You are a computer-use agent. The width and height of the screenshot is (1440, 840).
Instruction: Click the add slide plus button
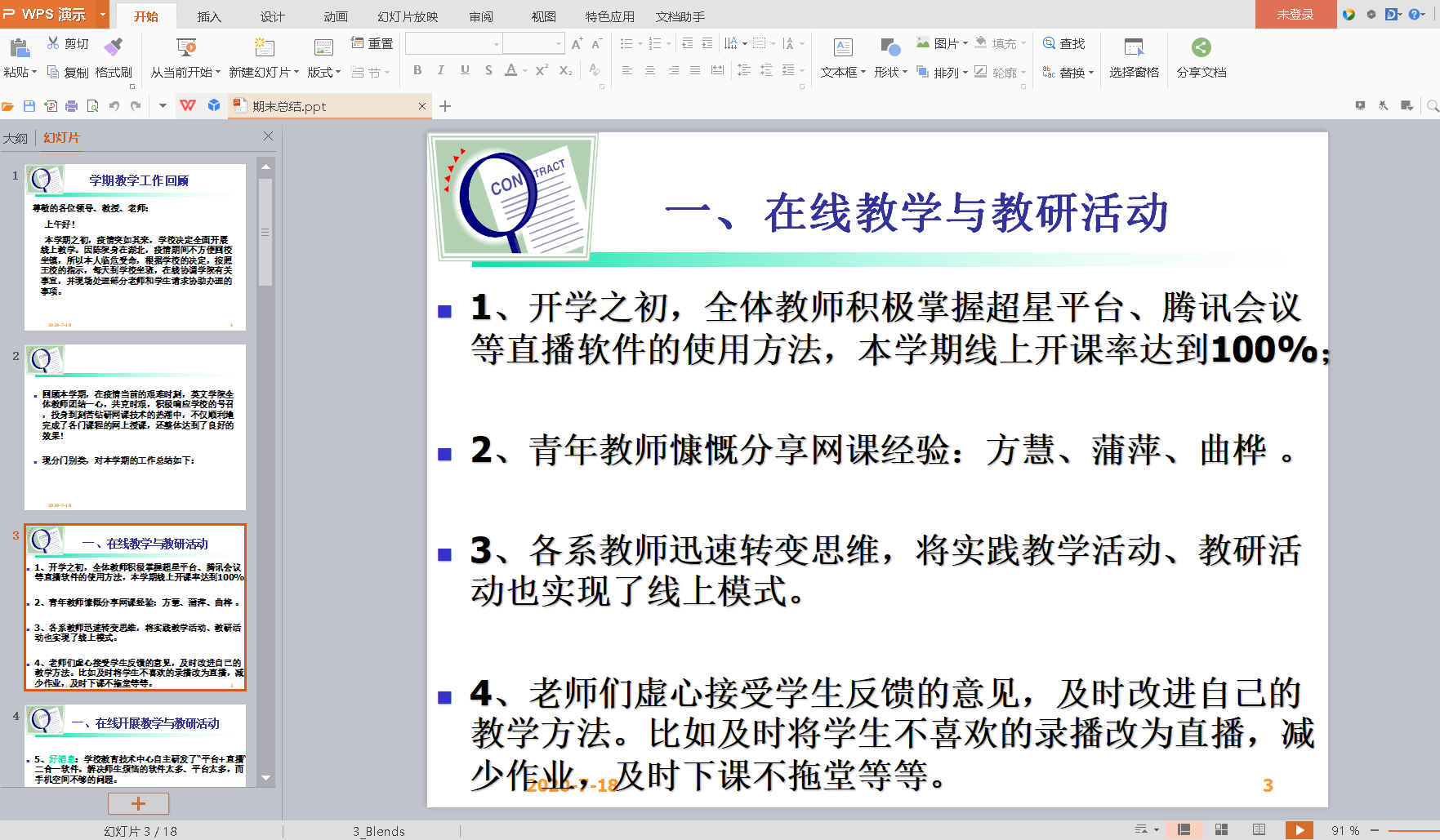pyautogui.click(x=138, y=804)
